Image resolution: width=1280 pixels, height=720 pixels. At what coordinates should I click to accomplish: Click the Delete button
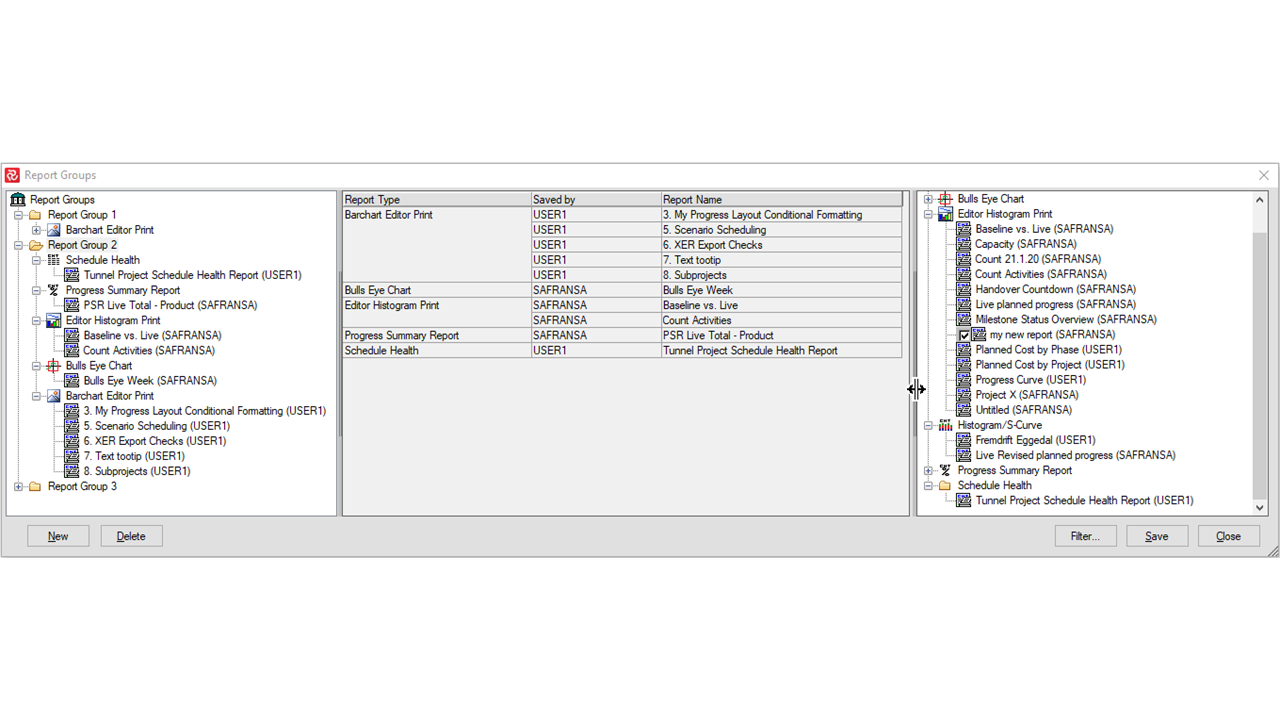(x=131, y=536)
